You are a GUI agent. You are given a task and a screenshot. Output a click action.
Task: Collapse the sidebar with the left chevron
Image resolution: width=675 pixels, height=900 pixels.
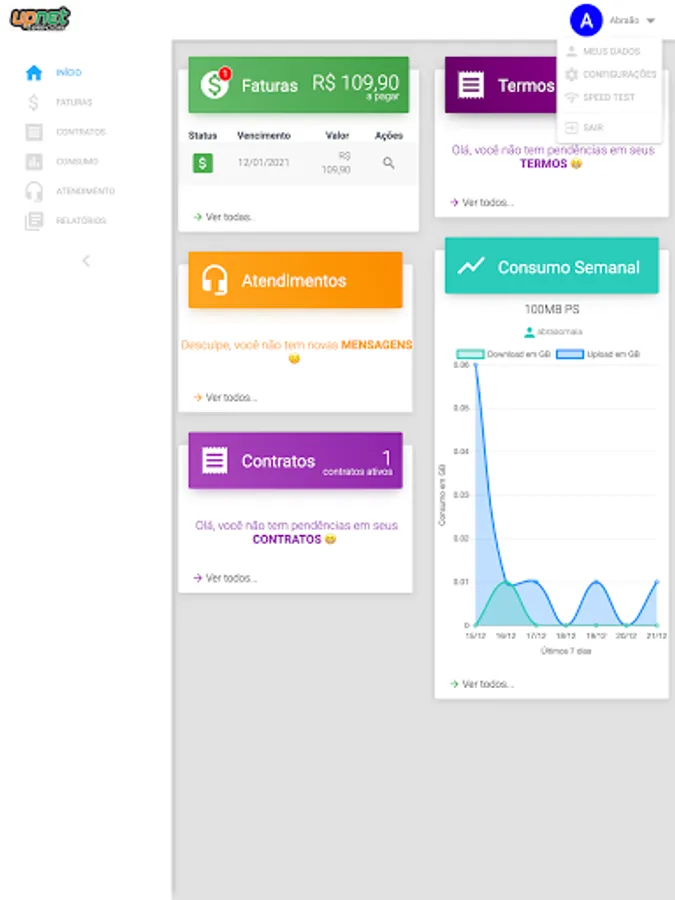[86, 261]
